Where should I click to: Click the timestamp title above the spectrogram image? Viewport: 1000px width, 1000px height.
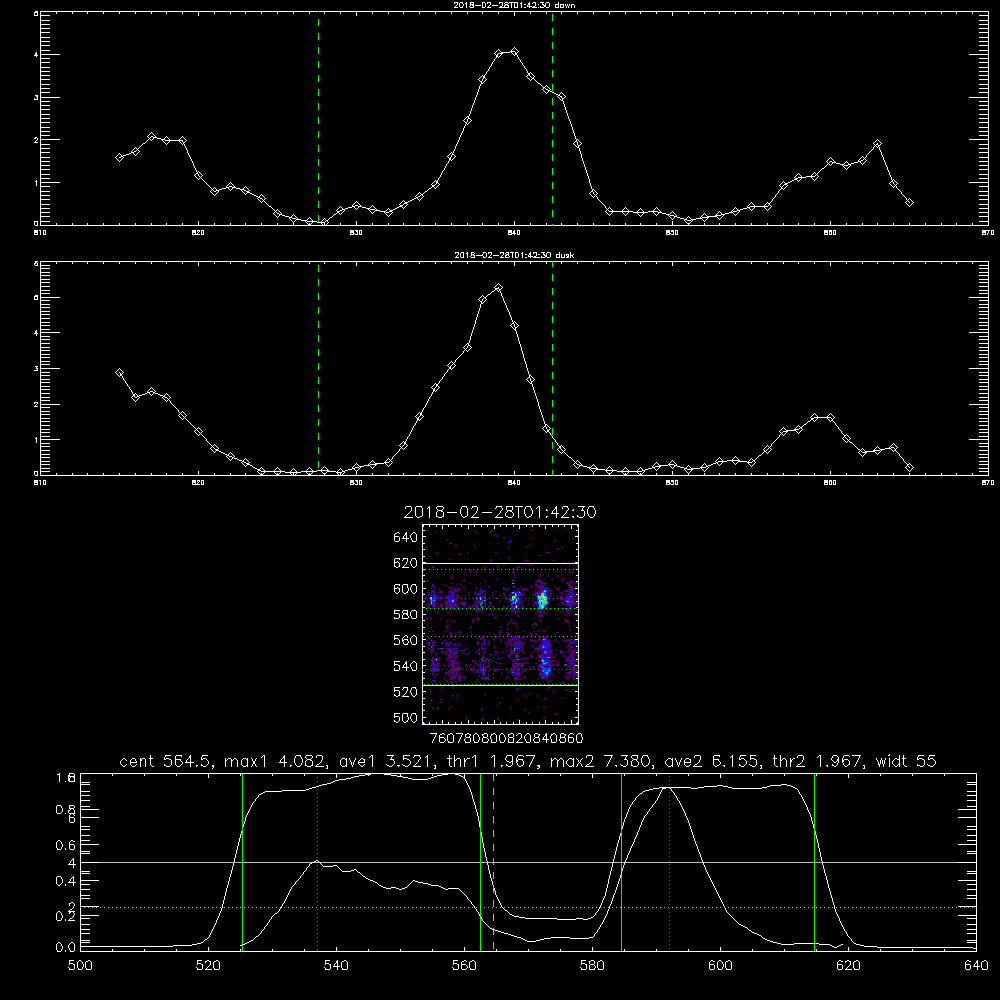500,512
